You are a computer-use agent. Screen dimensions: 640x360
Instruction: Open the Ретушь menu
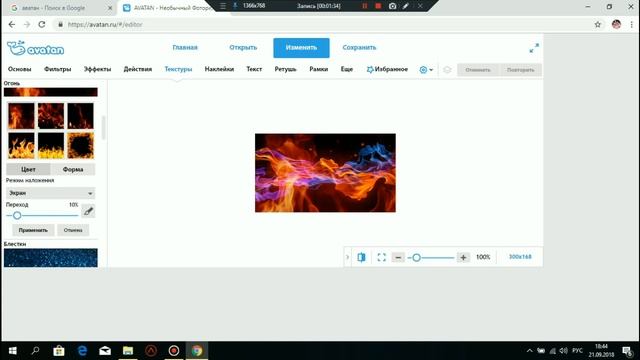[x=285, y=69]
